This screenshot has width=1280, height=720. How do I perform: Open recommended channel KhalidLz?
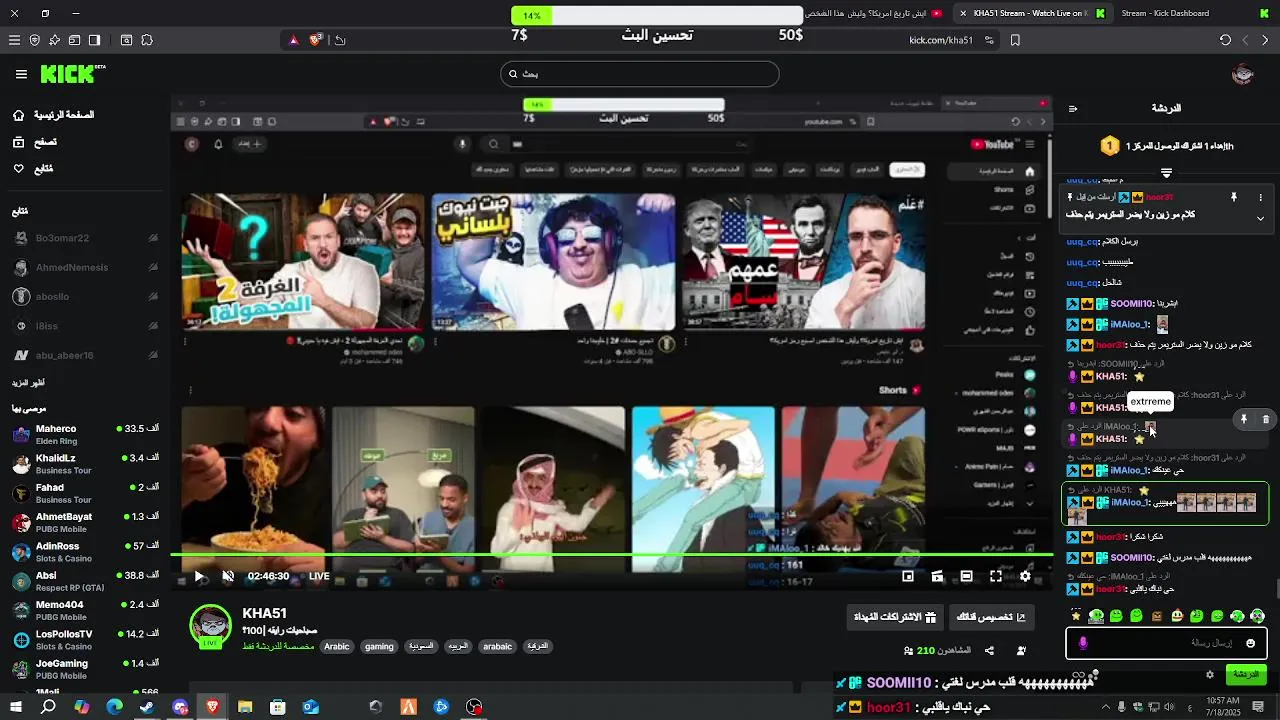tap(85, 463)
